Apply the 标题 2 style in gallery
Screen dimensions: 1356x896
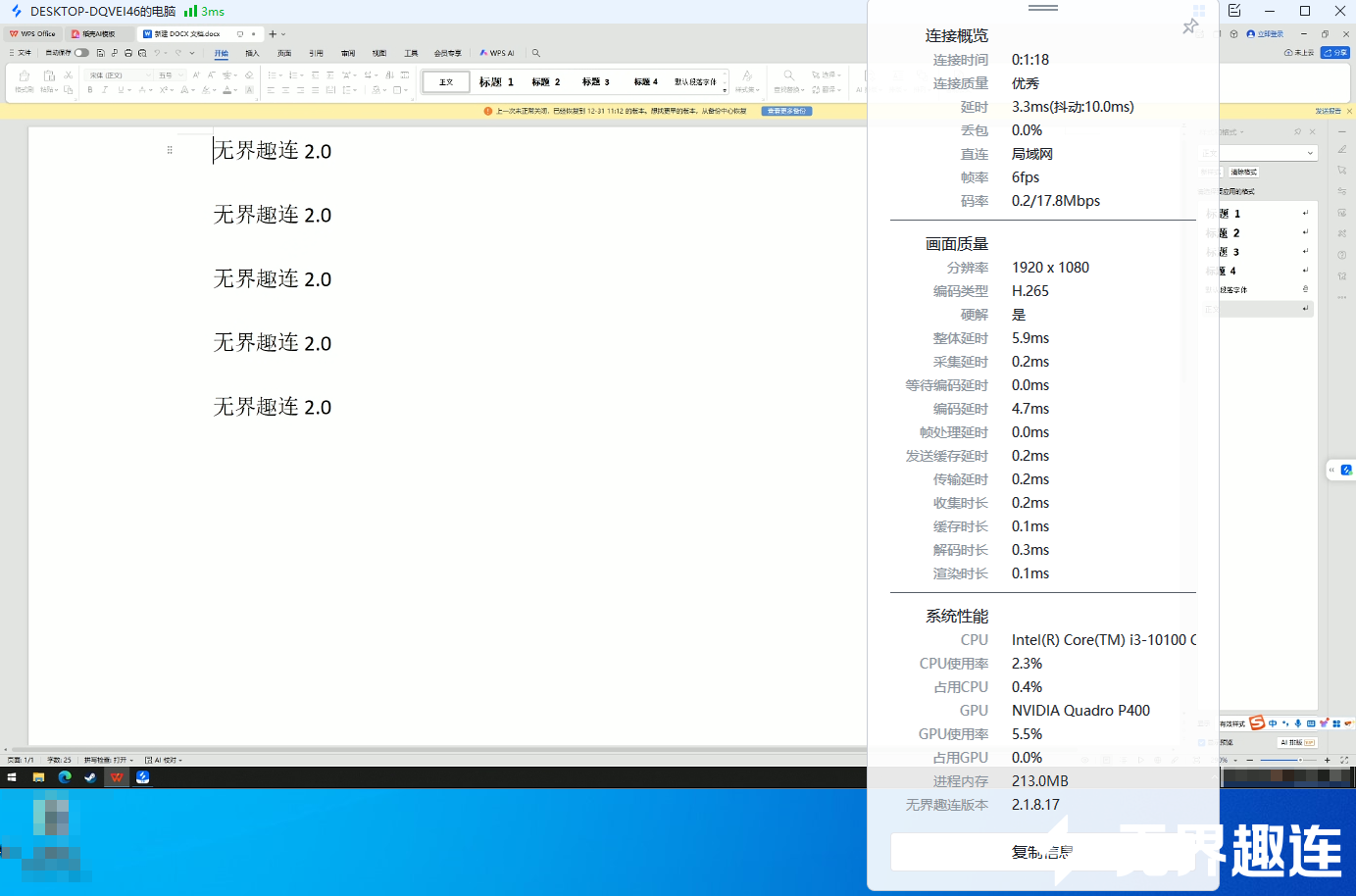point(546,82)
